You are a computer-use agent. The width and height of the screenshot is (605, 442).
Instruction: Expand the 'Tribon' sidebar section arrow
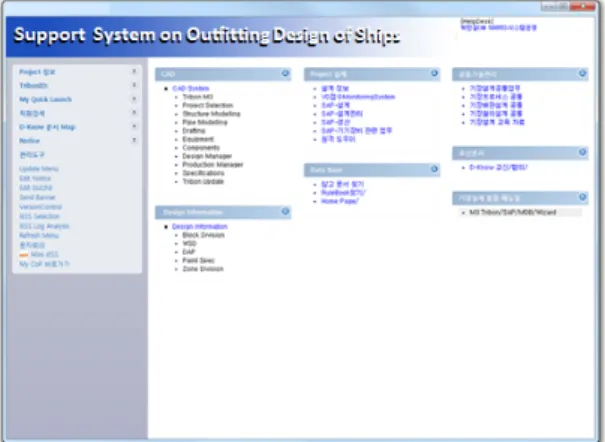[134, 85]
